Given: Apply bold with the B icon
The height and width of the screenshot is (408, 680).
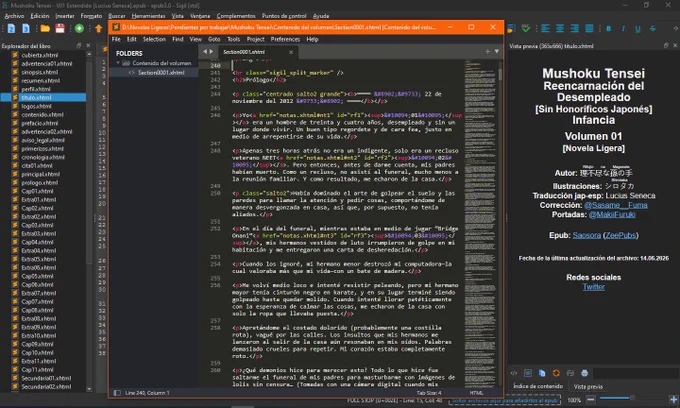Looking at the screenshot, I should (608, 29).
